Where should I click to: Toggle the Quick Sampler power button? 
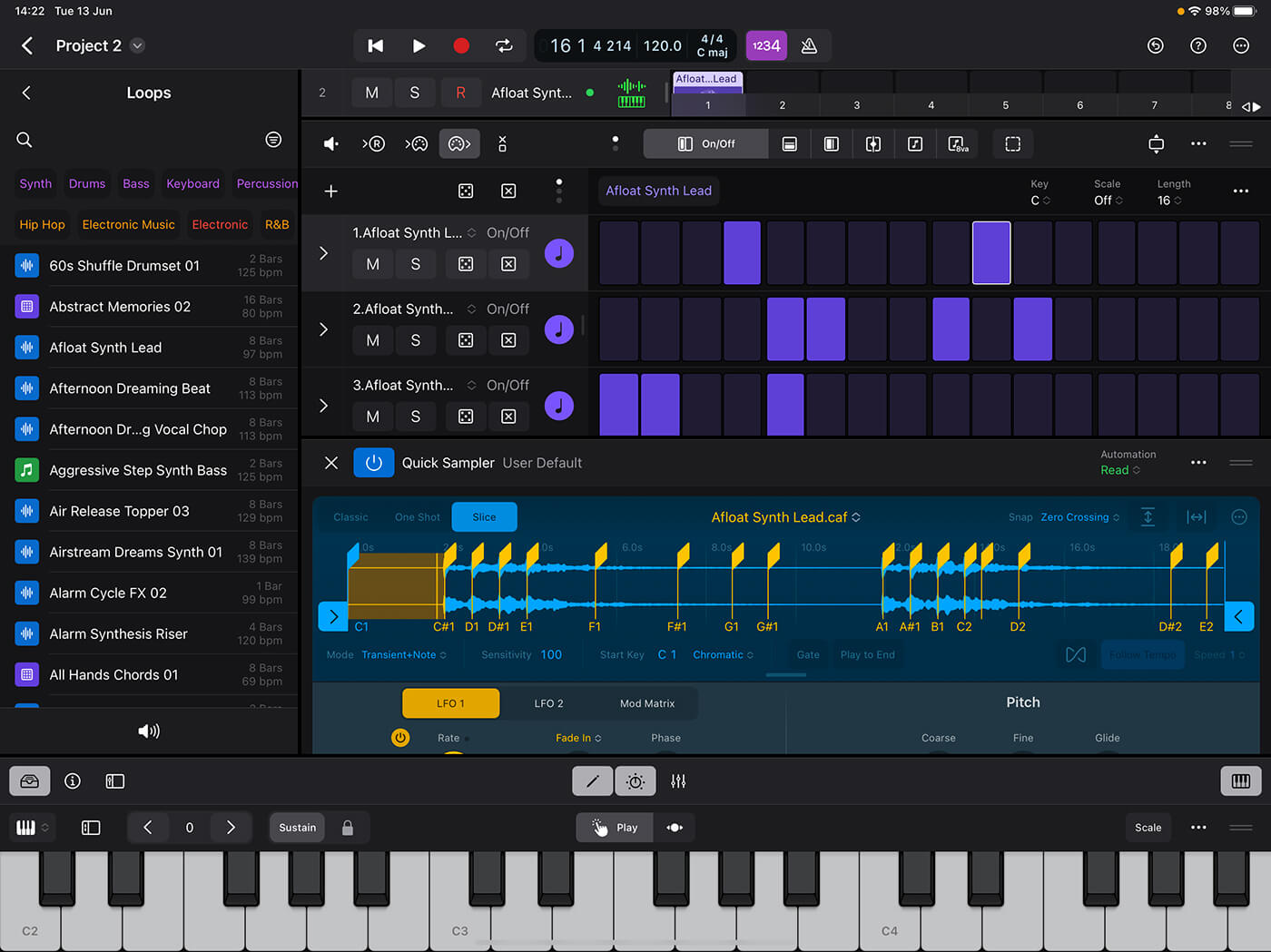pos(373,463)
